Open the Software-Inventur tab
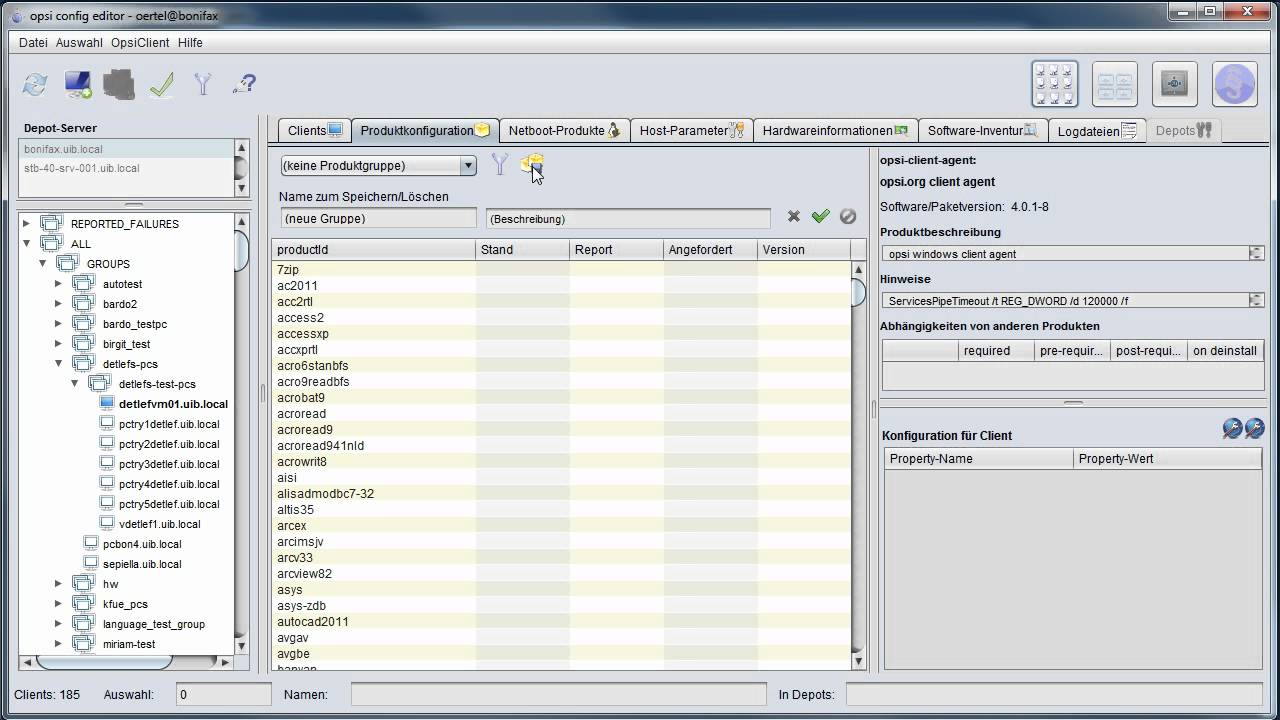1280x720 pixels. [x=982, y=130]
